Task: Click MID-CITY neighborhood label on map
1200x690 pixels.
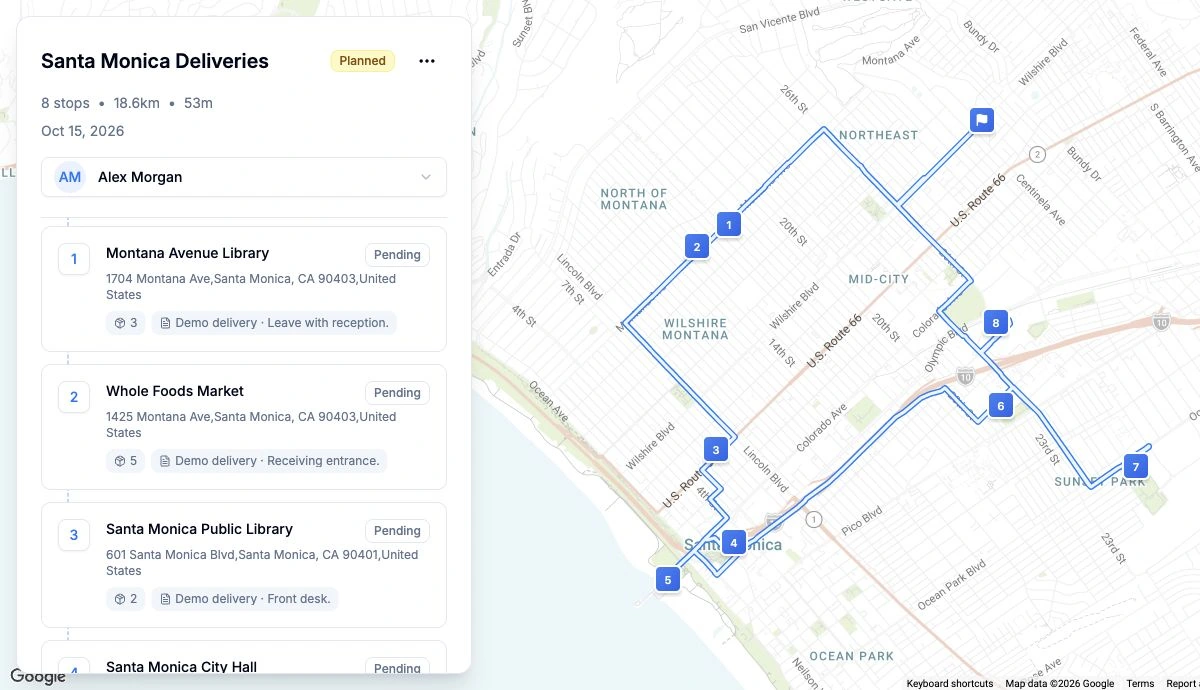Action: [x=879, y=279]
